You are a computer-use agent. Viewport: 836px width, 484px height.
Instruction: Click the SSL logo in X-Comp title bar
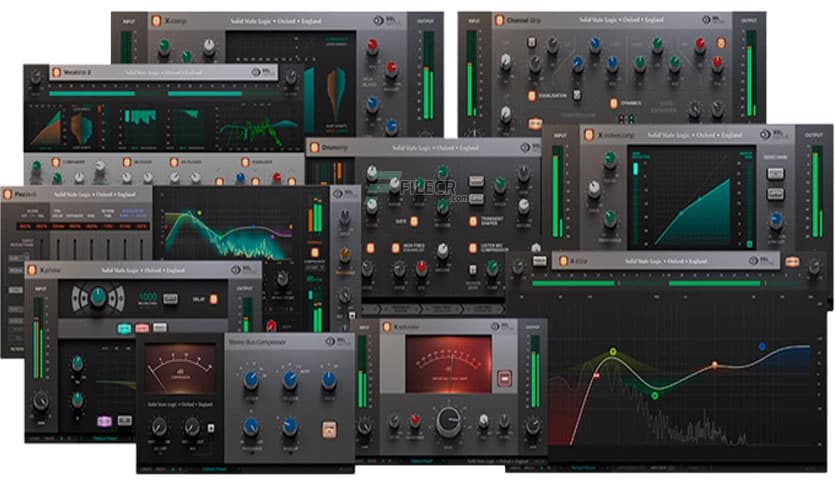pyautogui.click(x=385, y=21)
